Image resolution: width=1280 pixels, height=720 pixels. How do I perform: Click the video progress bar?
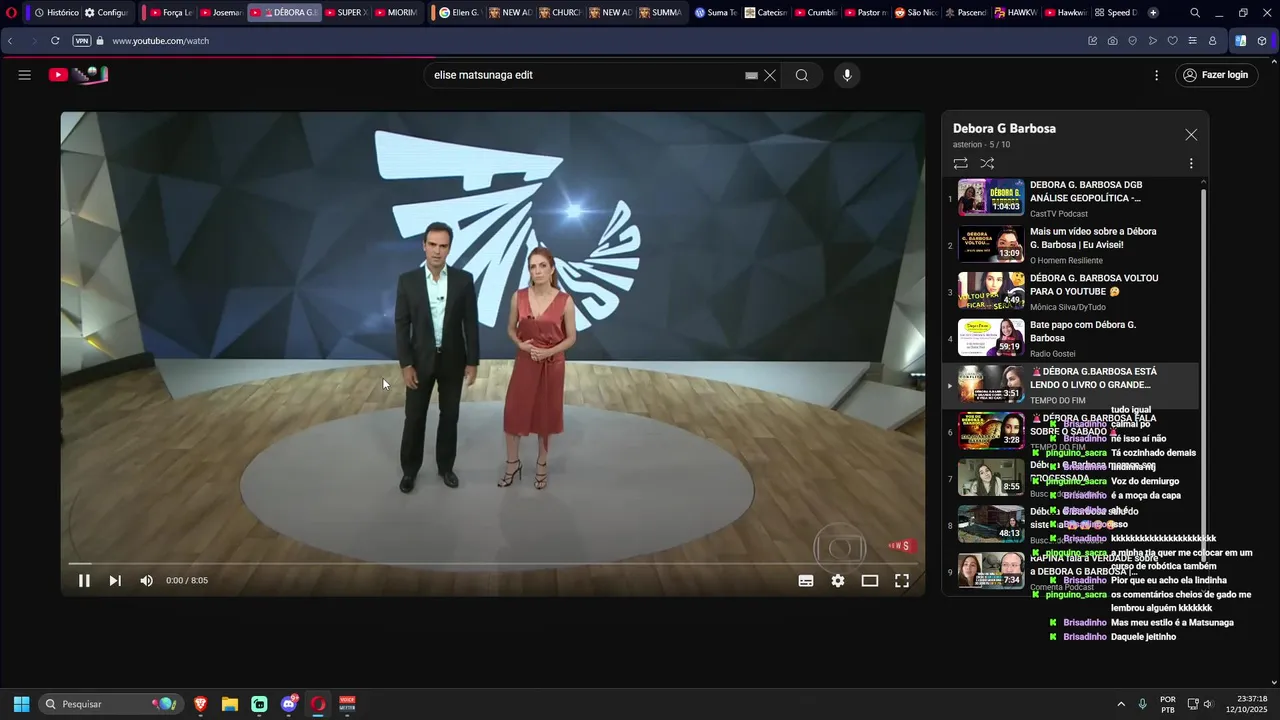pyautogui.click(x=493, y=564)
